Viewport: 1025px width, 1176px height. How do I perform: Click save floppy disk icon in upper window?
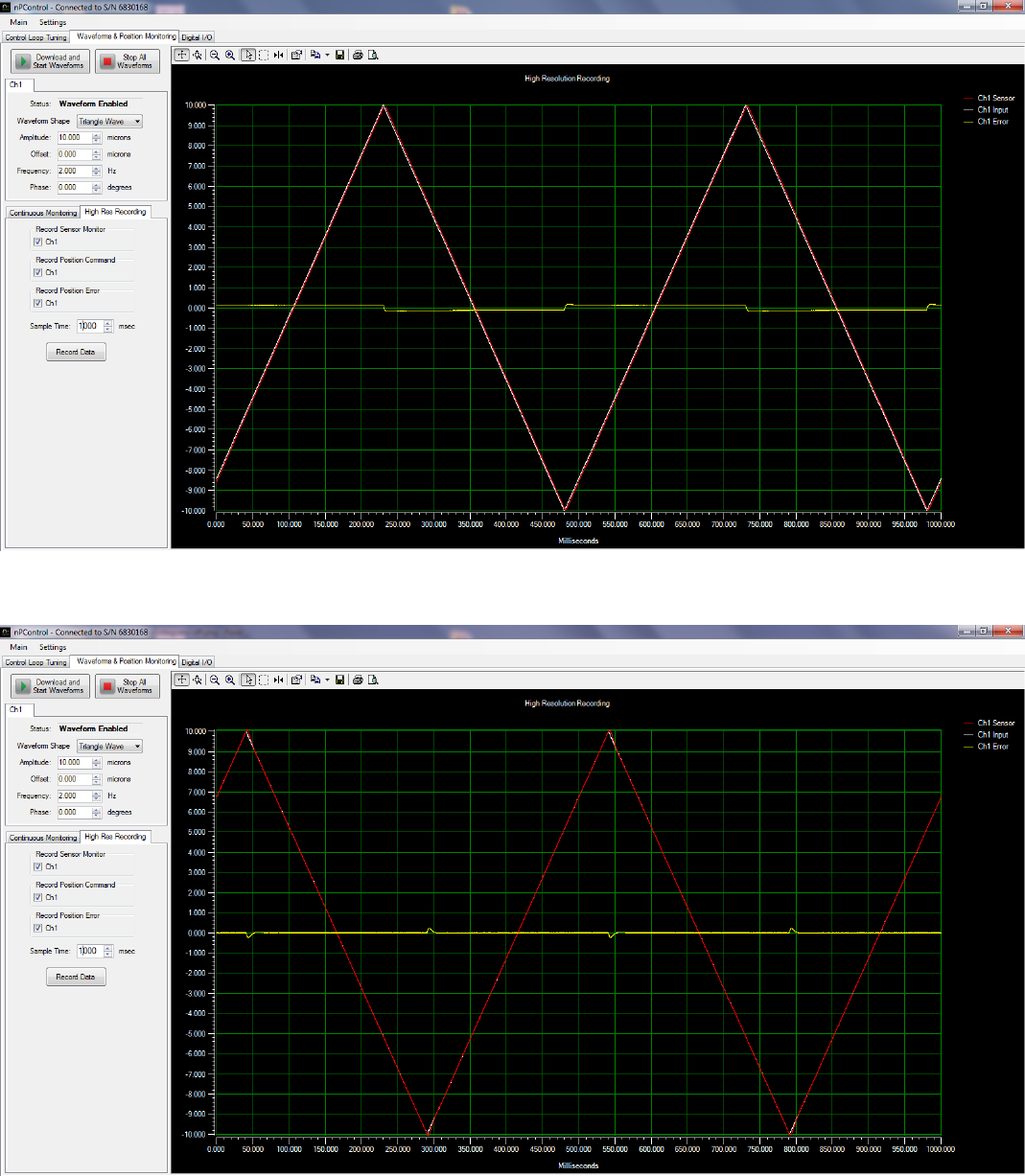point(339,55)
